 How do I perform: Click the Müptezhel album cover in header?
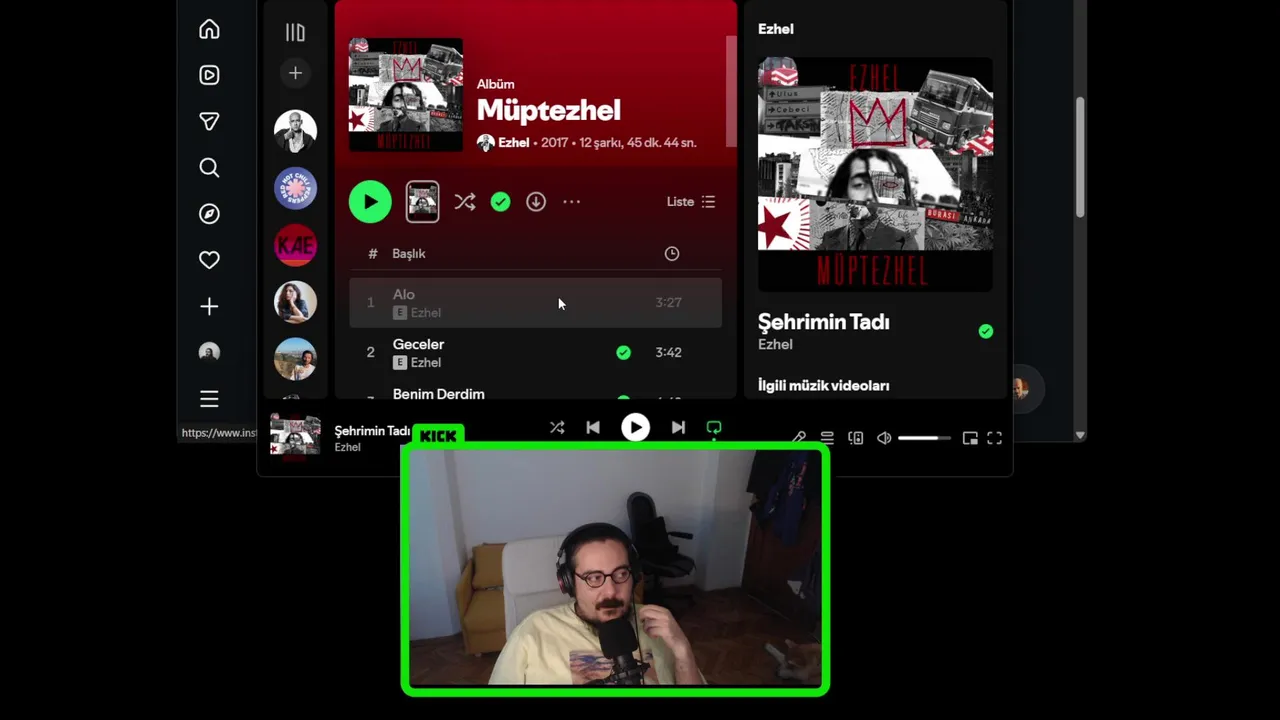(406, 95)
